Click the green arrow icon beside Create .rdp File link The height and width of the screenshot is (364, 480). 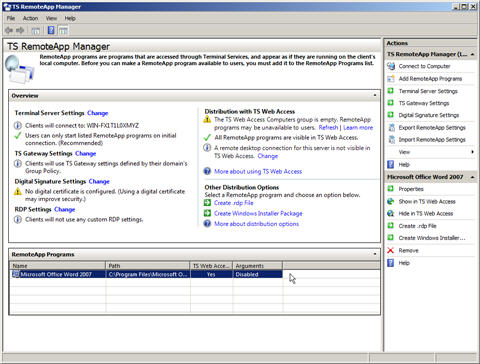point(207,203)
